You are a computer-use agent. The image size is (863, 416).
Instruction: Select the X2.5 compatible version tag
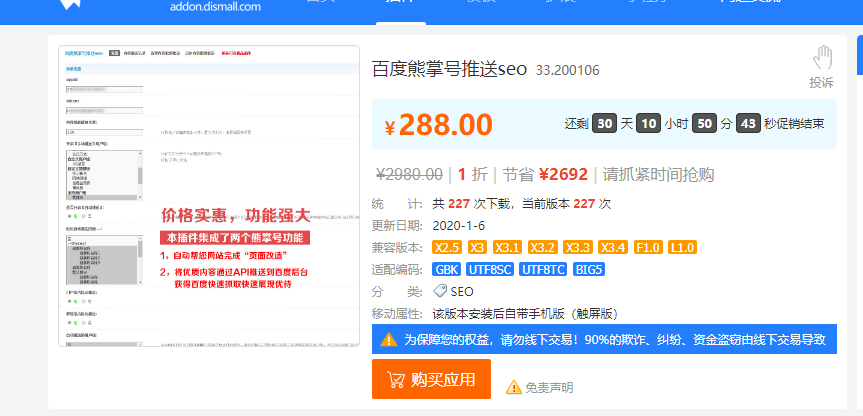[446, 247]
